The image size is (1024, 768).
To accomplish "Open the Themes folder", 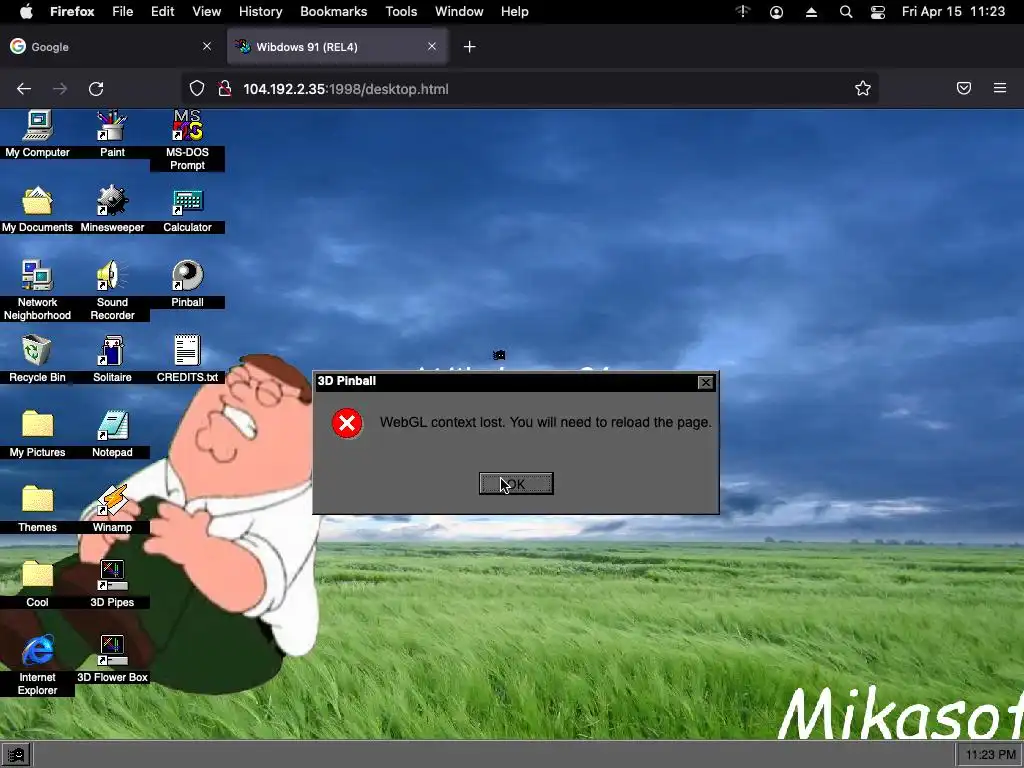I will (37, 509).
